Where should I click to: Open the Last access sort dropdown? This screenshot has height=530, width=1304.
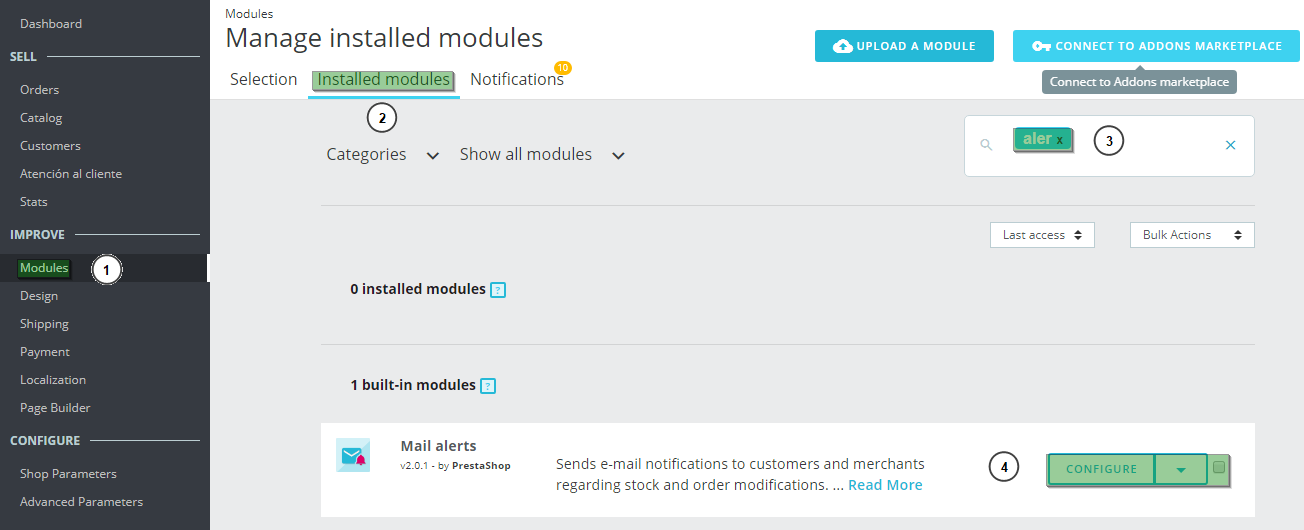tap(1042, 235)
